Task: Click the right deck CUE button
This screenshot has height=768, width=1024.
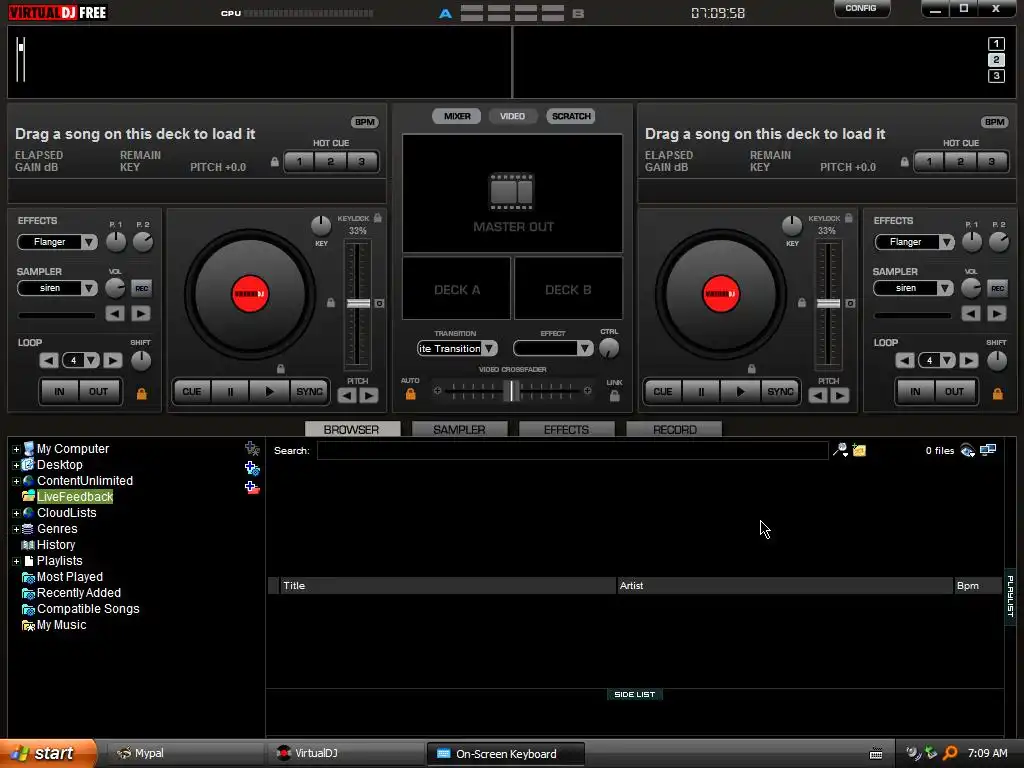Action: click(662, 392)
